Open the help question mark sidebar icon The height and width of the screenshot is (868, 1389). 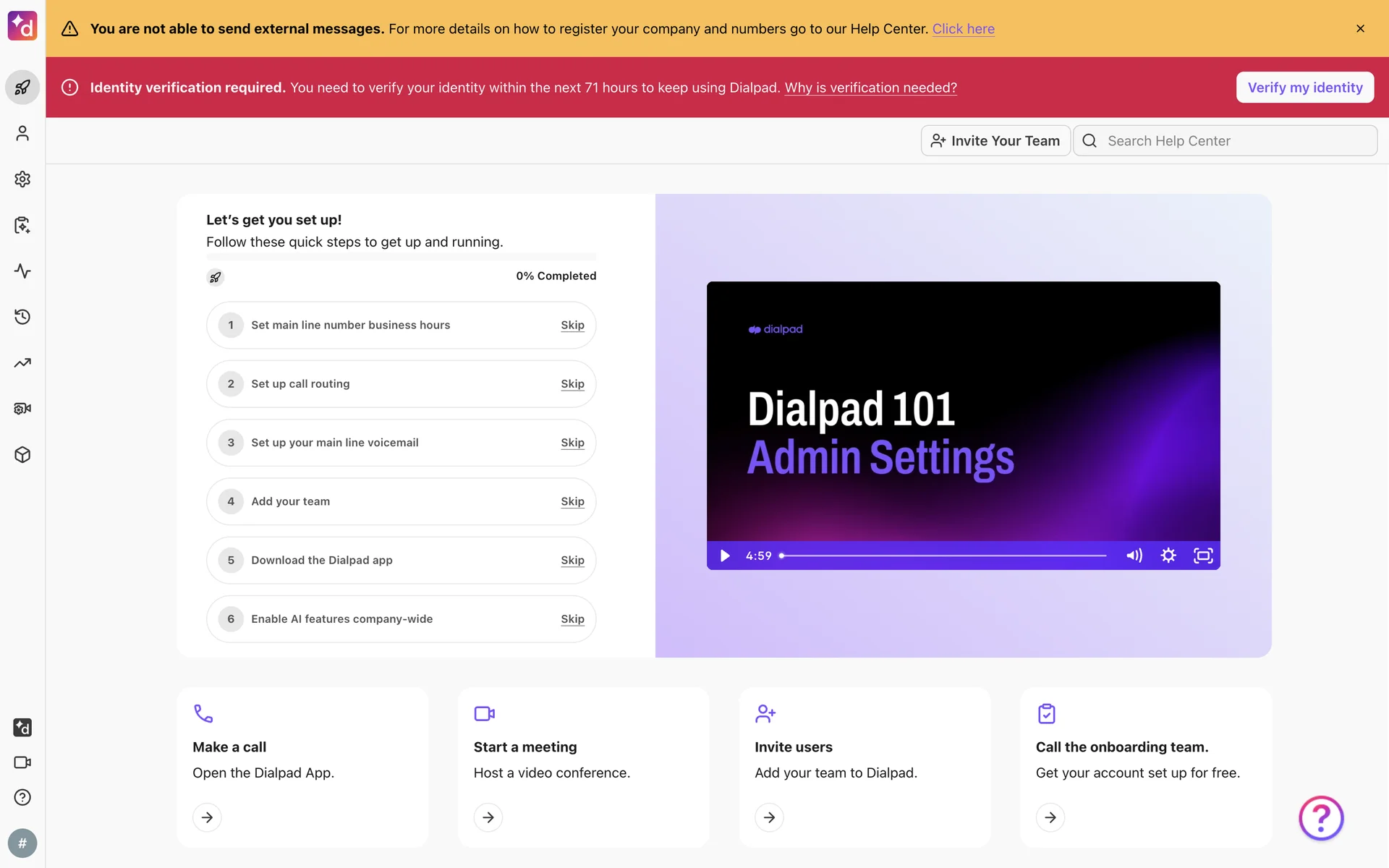tap(22, 797)
